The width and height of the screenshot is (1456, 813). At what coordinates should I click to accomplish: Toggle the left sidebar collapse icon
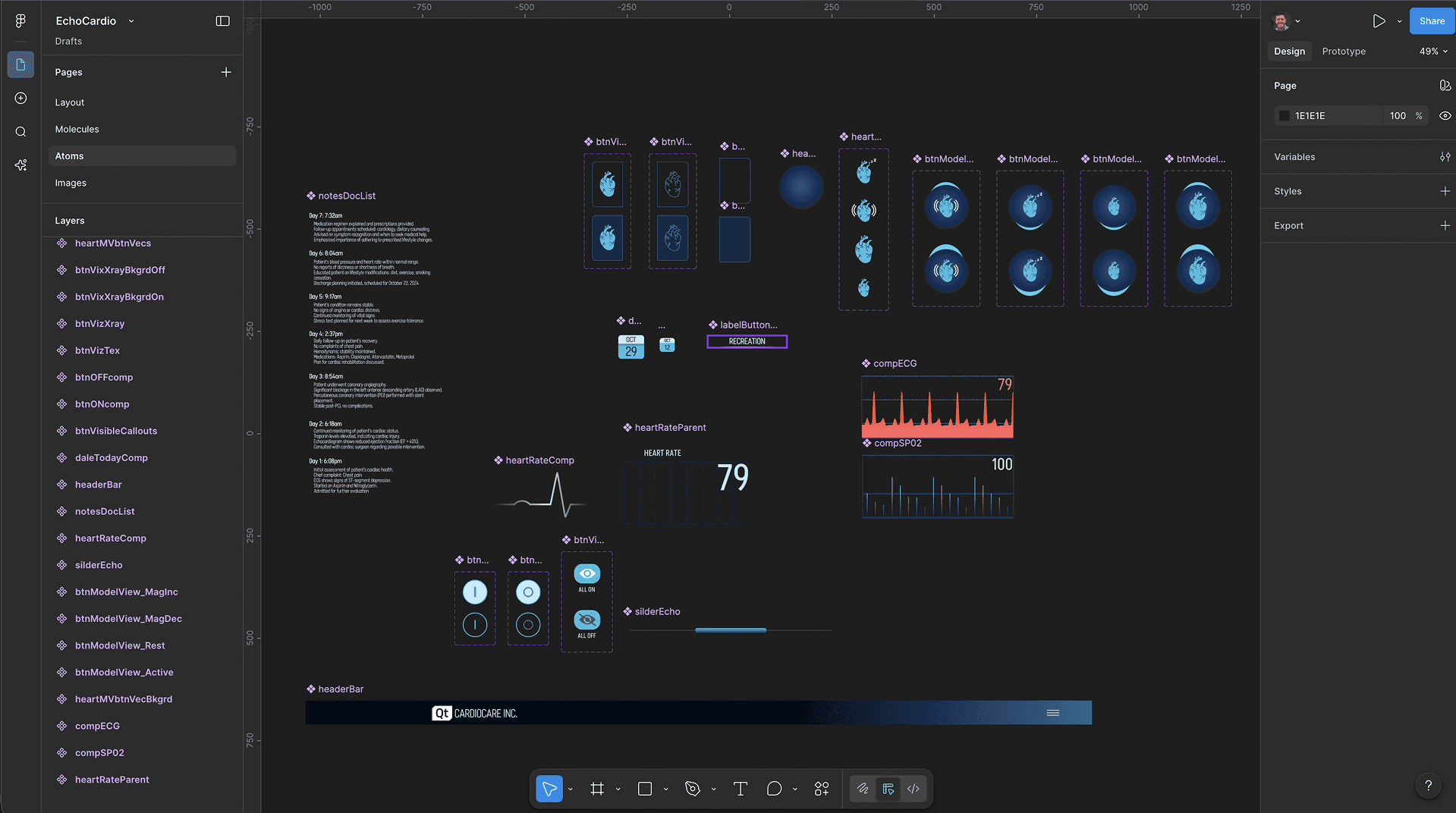[x=222, y=21]
